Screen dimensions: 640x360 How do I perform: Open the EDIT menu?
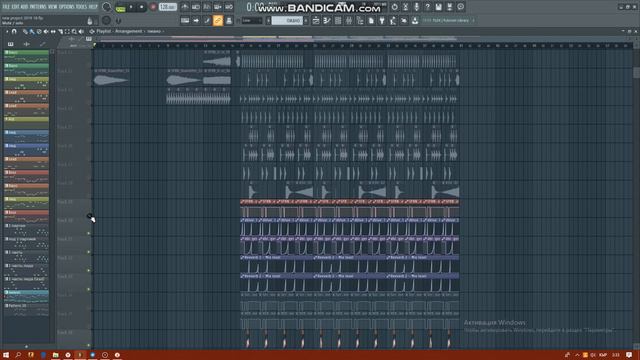(16, 7)
